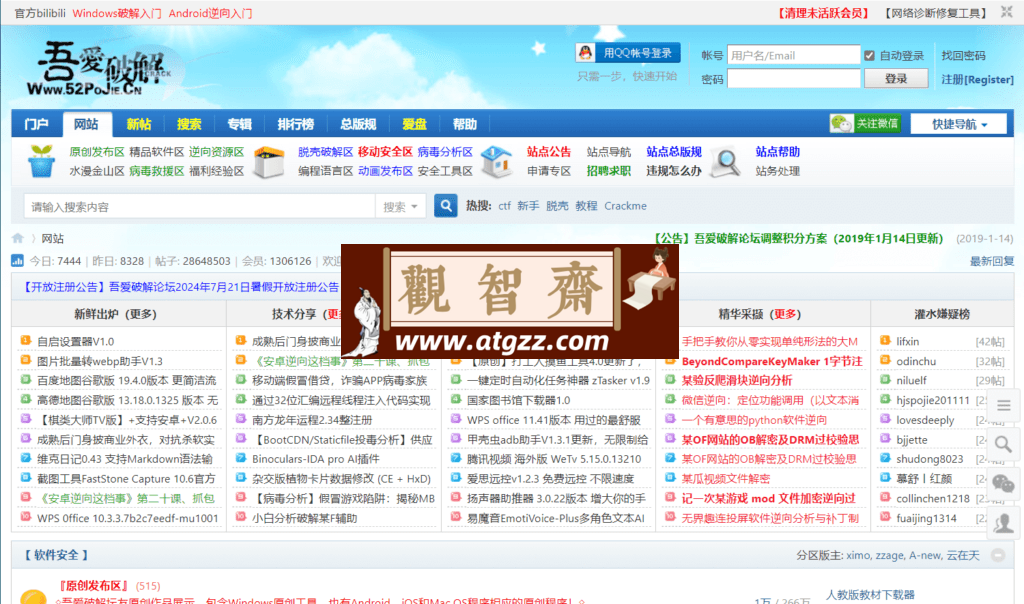
Task: Select the 门户 navigation tab
Action: [37, 124]
